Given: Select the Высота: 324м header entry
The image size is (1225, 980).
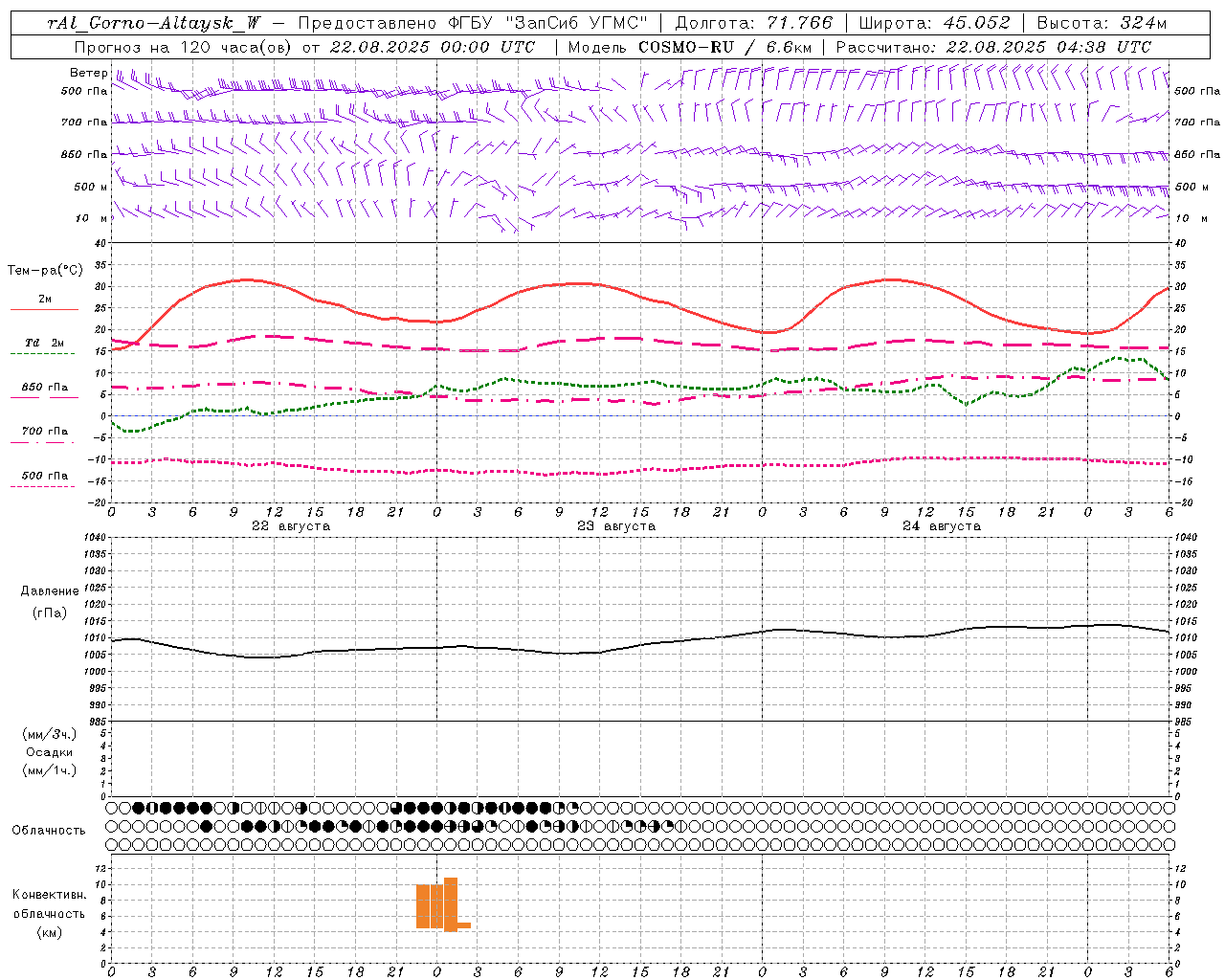Looking at the screenshot, I should (x=1102, y=23).
